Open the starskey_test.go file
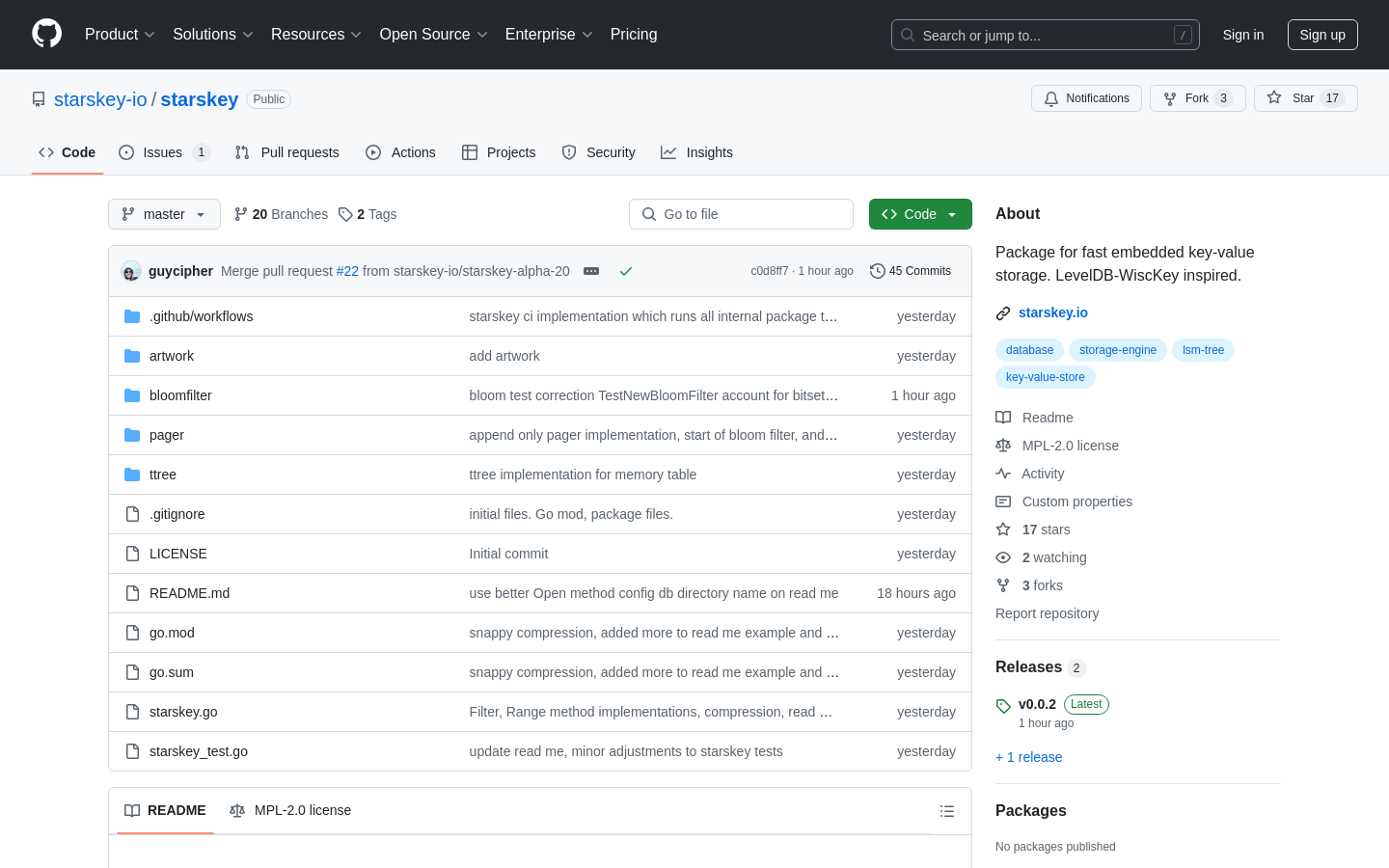The height and width of the screenshot is (868, 1389). (x=199, y=751)
